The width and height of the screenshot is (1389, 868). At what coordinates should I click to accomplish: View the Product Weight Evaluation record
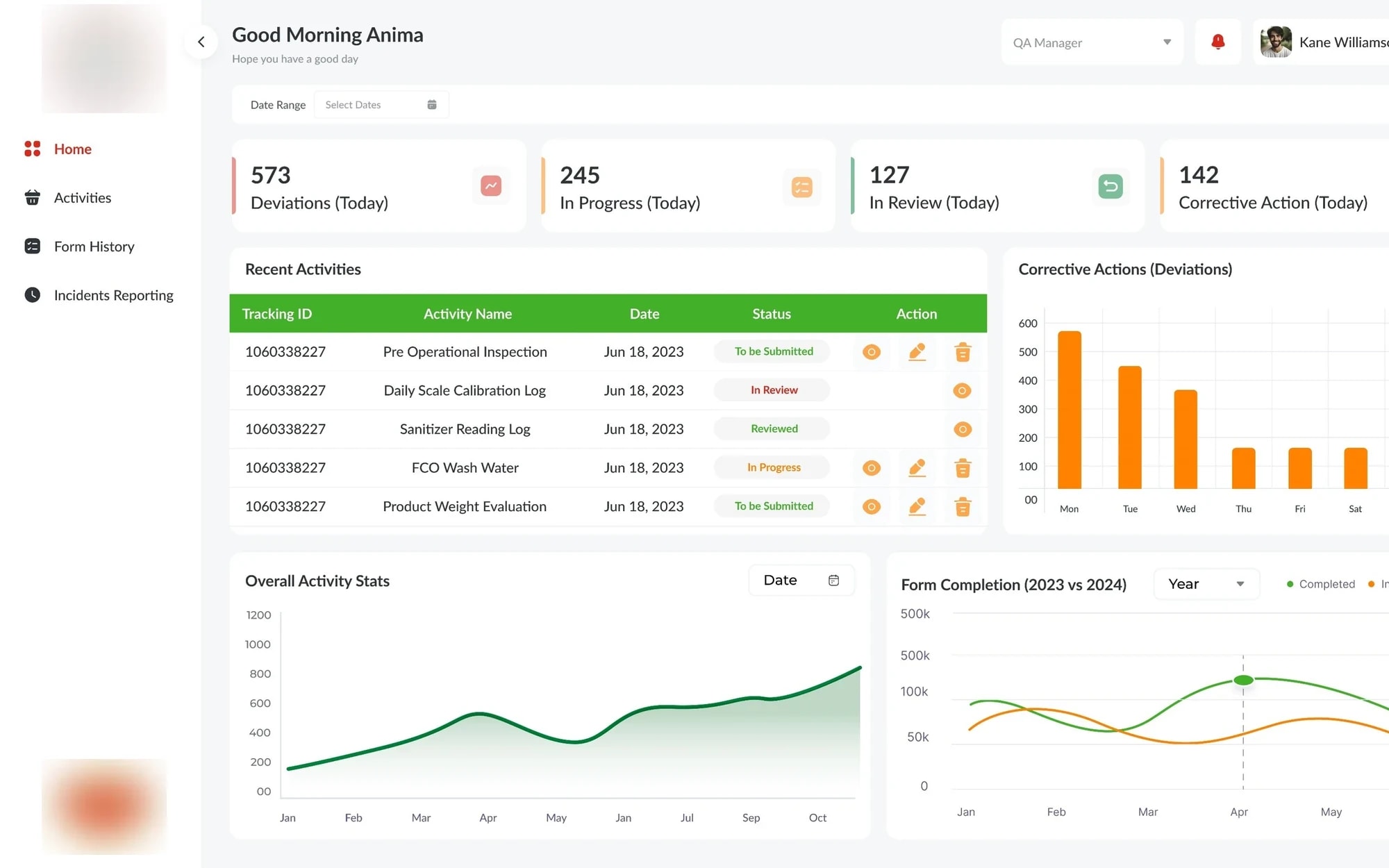coord(871,507)
